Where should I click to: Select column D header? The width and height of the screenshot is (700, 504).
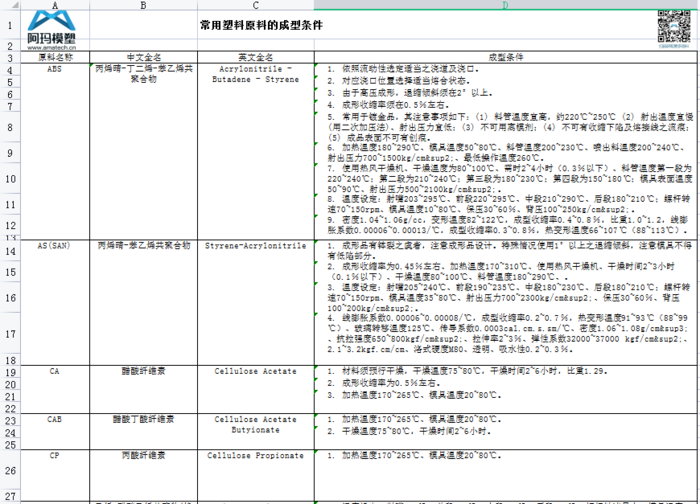[505, 5]
